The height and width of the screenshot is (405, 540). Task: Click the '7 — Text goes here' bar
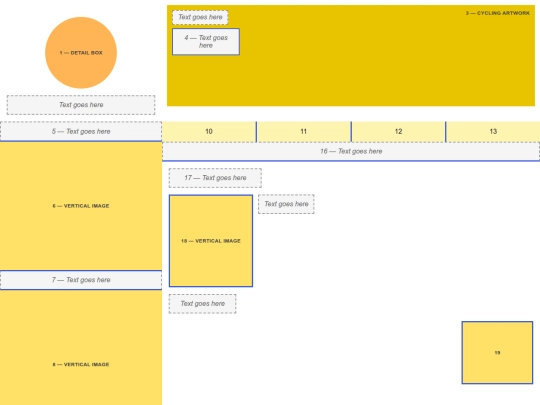[x=81, y=280]
